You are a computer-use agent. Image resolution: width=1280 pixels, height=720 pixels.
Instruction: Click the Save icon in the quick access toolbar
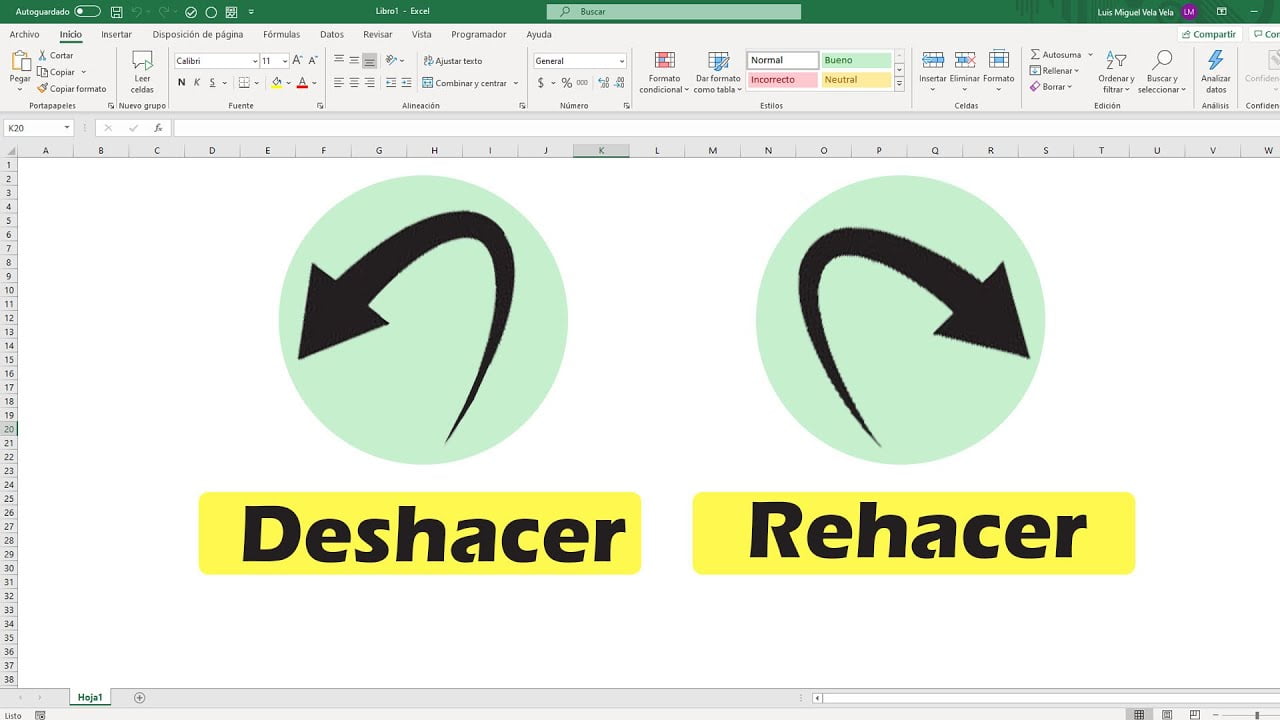coord(117,12)
